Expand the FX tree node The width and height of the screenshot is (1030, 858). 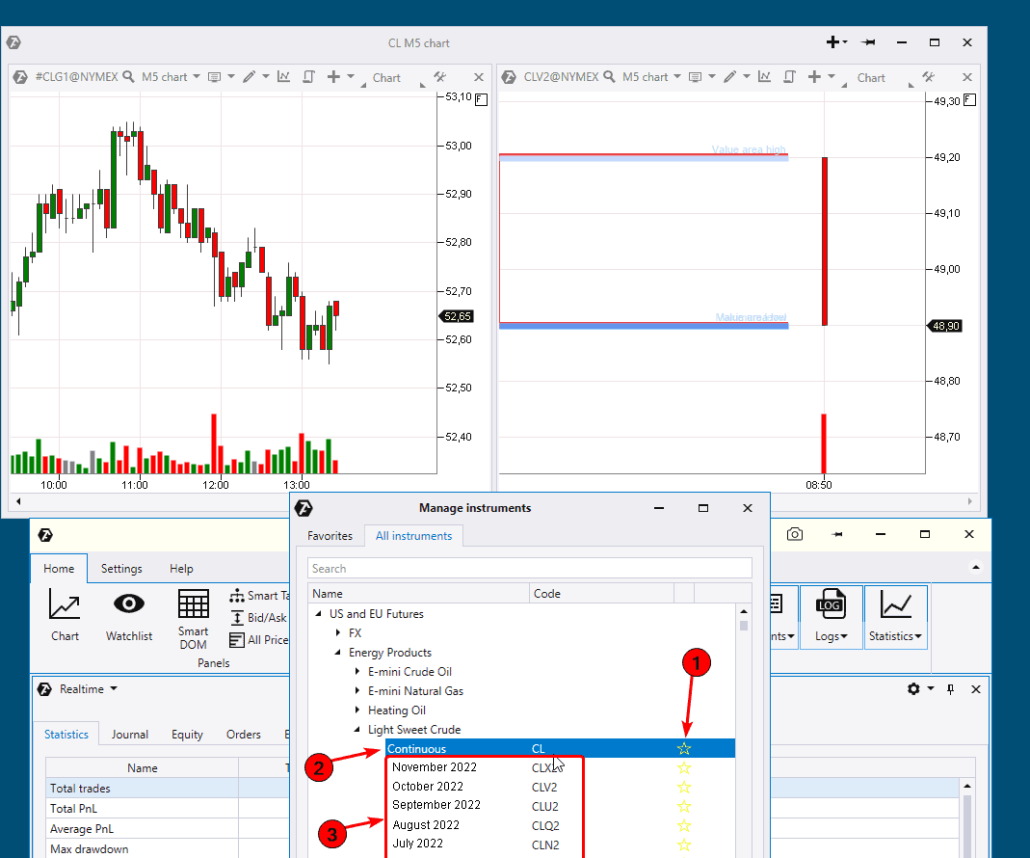pos(338,633)
